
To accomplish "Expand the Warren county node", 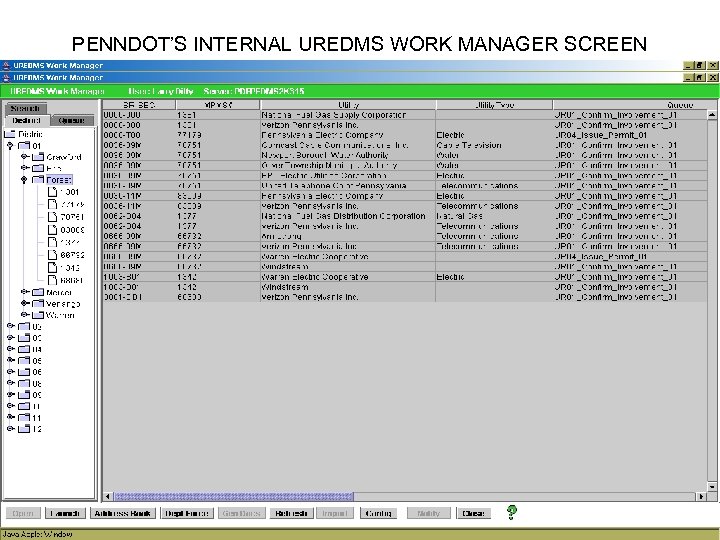I will point(25,315).
